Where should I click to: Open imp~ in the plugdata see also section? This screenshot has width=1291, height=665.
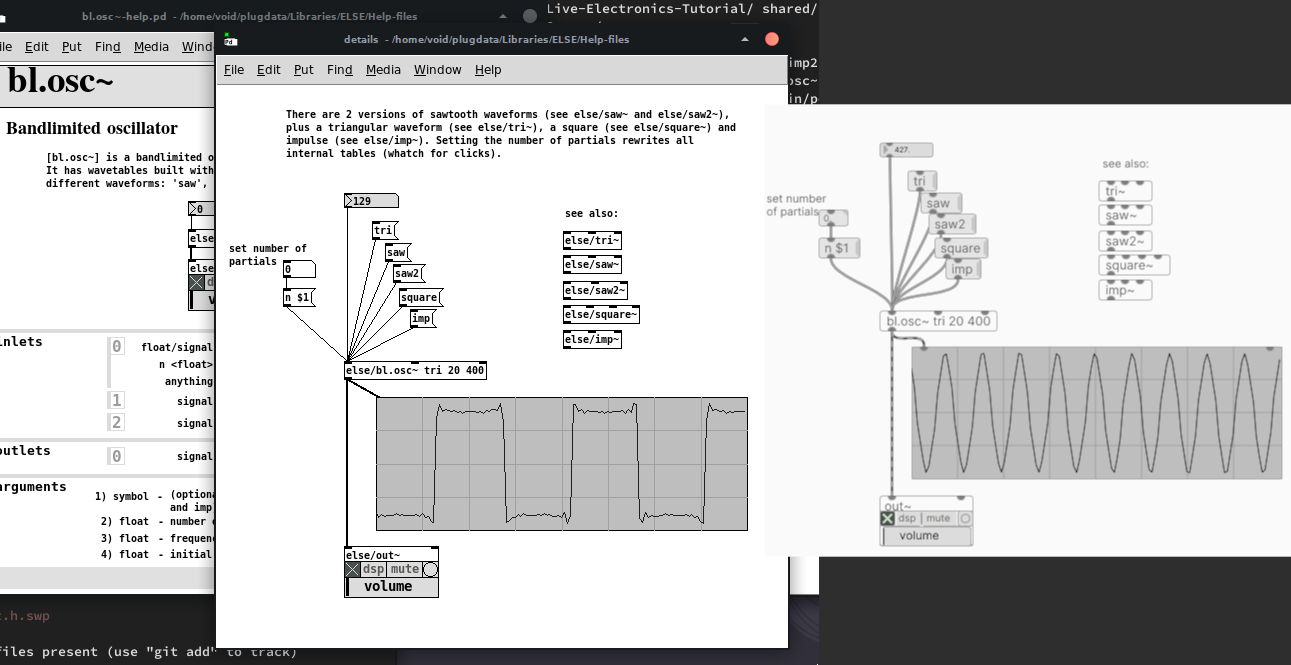click(1124, 288)
